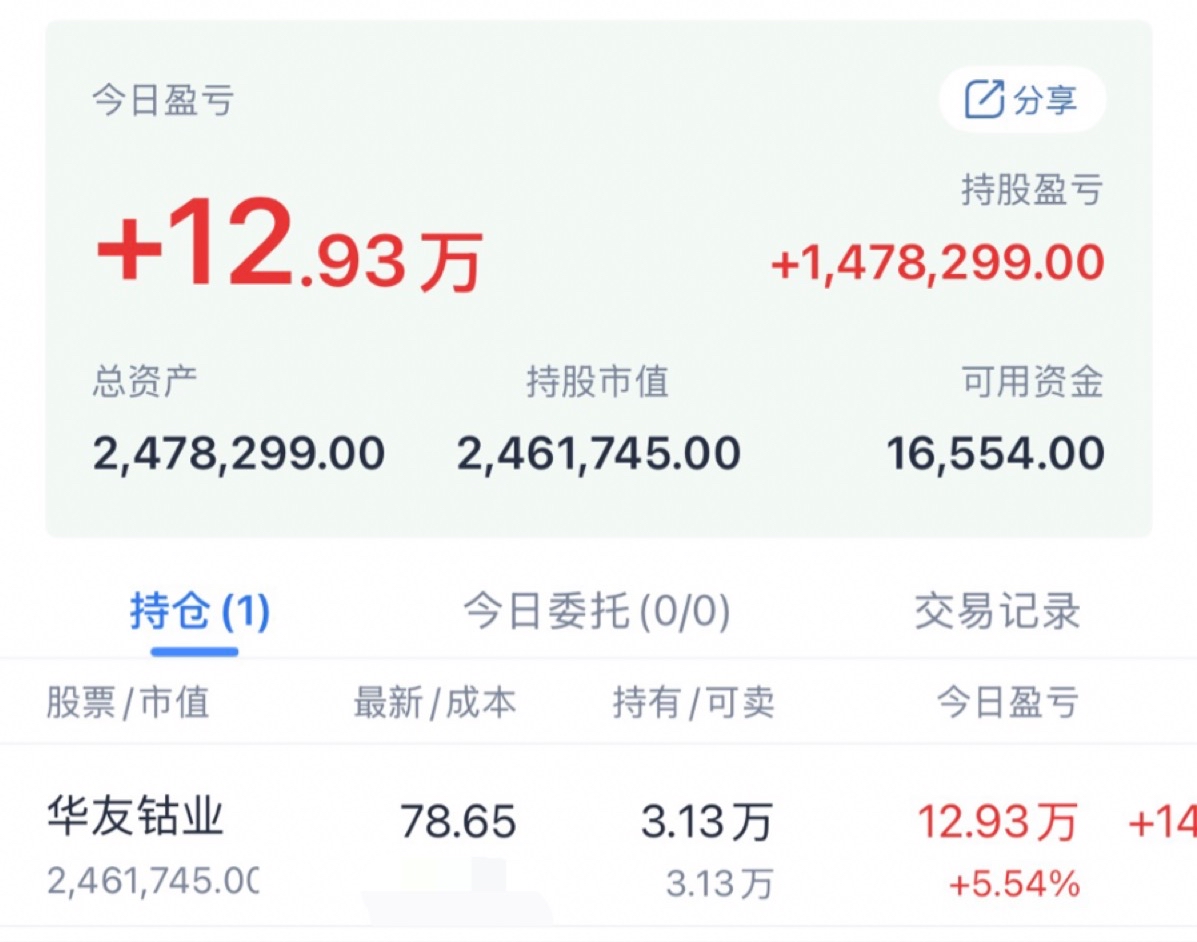Sort by 今日盈亏 column header
The width and height of the screenshot is (1197, 942).
1007,703
